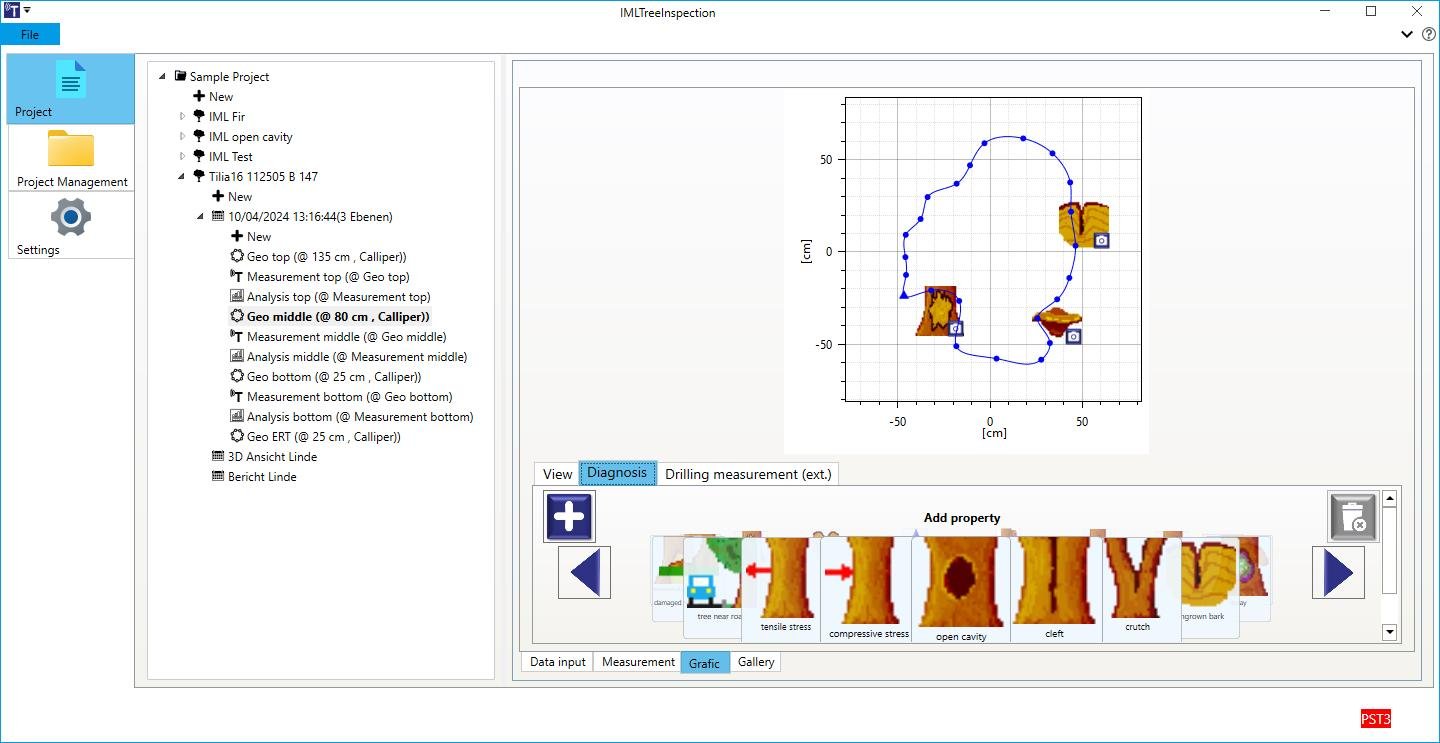Choose the compressive stress property icon

point(869,589)
